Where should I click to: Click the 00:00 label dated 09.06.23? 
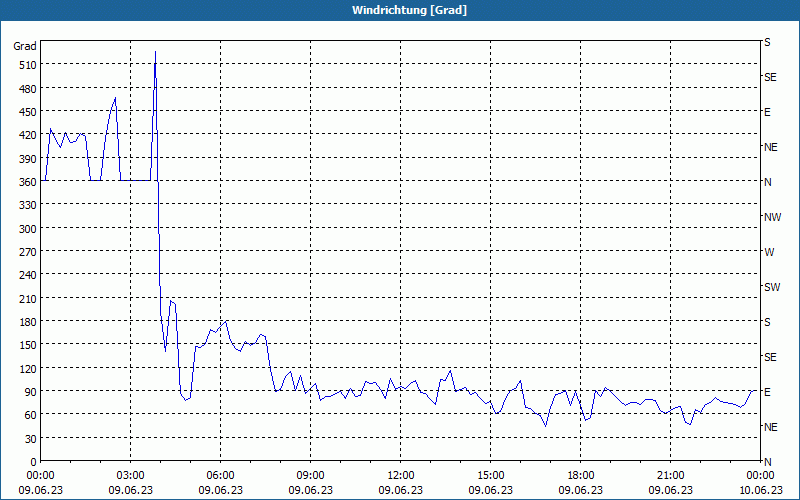point(40,476)
